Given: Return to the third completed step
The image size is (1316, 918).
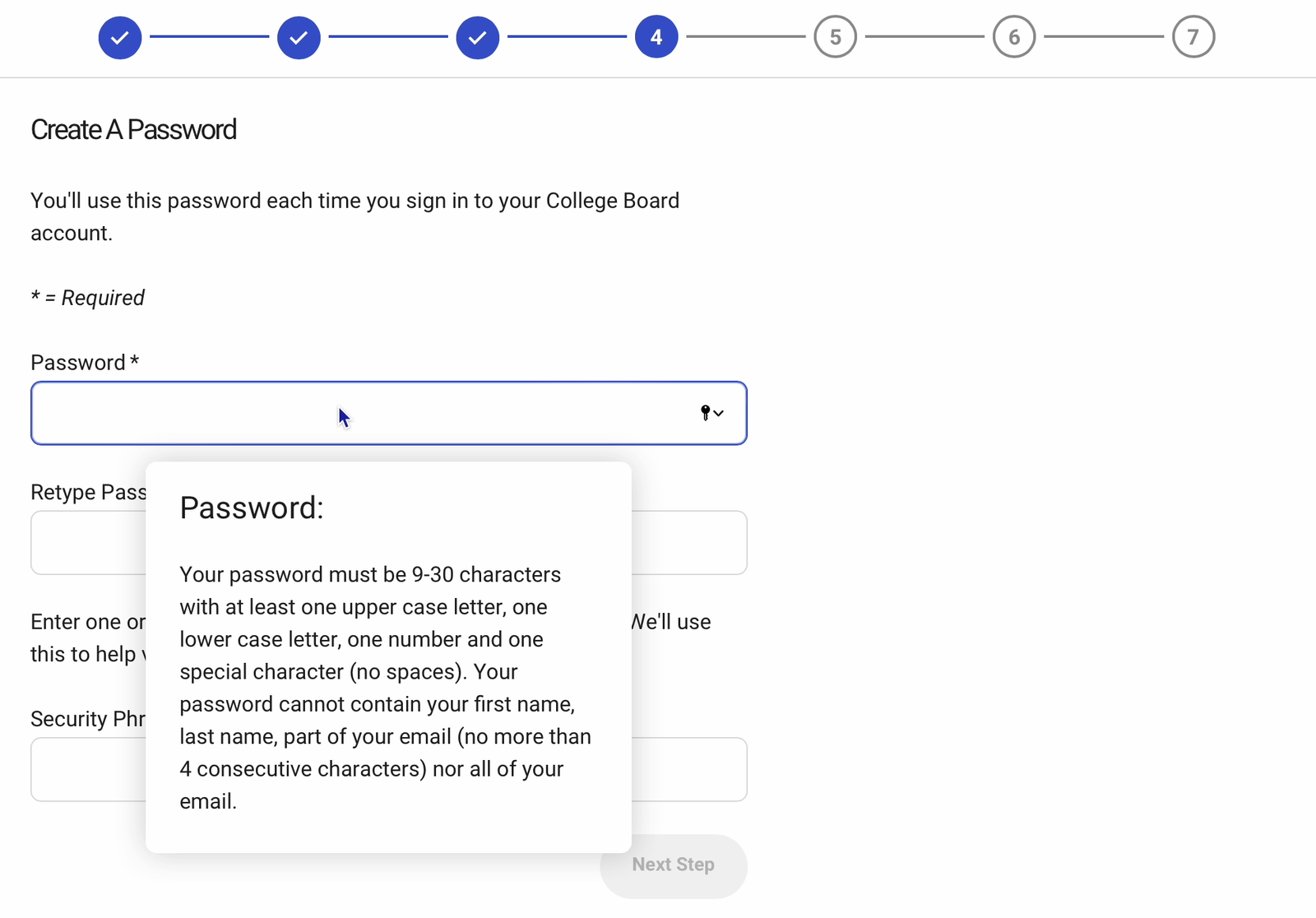Looking at the screenshot, I should tap(478, 37).
